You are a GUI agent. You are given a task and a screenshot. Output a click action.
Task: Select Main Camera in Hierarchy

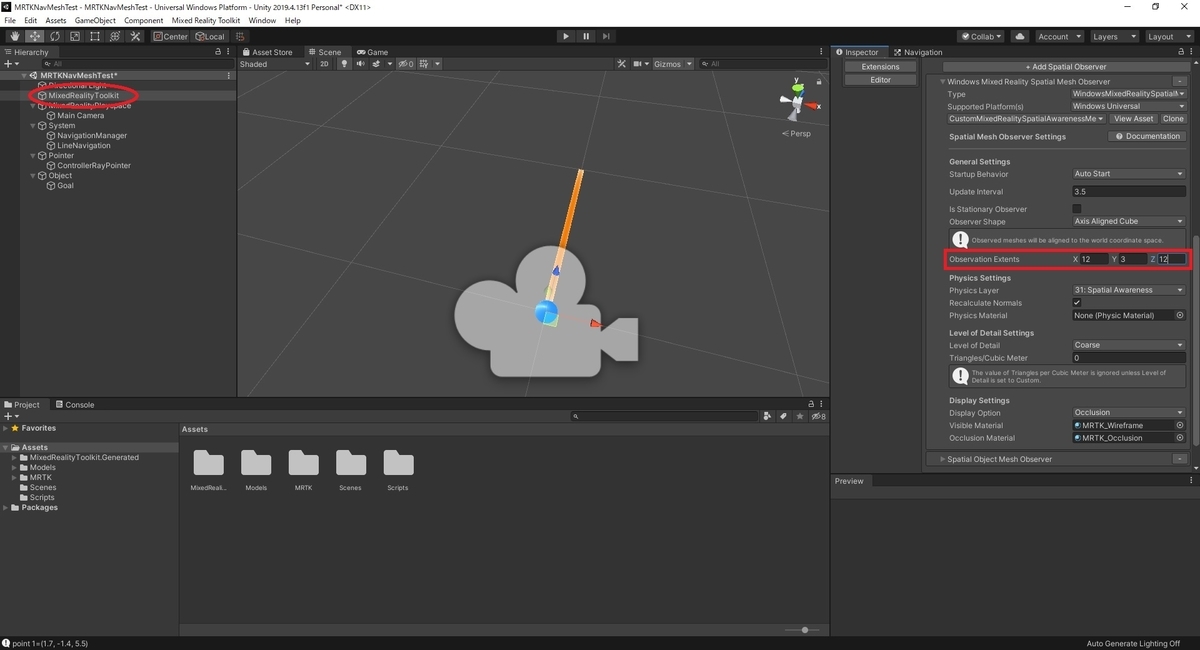(x=80, y=116)
